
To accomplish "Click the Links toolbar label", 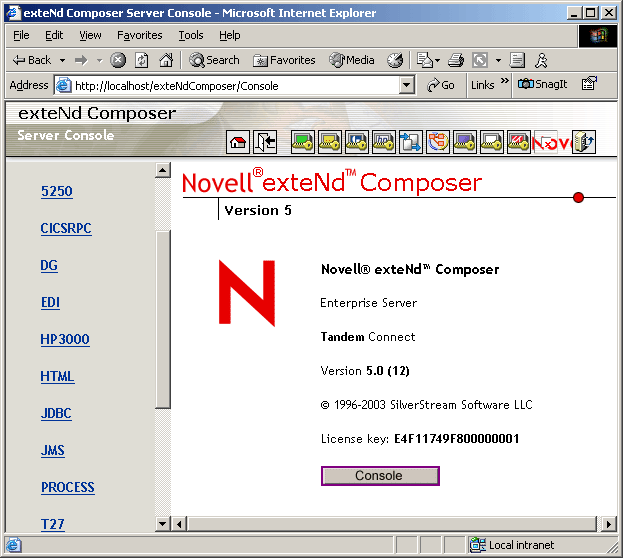I will pyautogui.click(x=483, y=85).
